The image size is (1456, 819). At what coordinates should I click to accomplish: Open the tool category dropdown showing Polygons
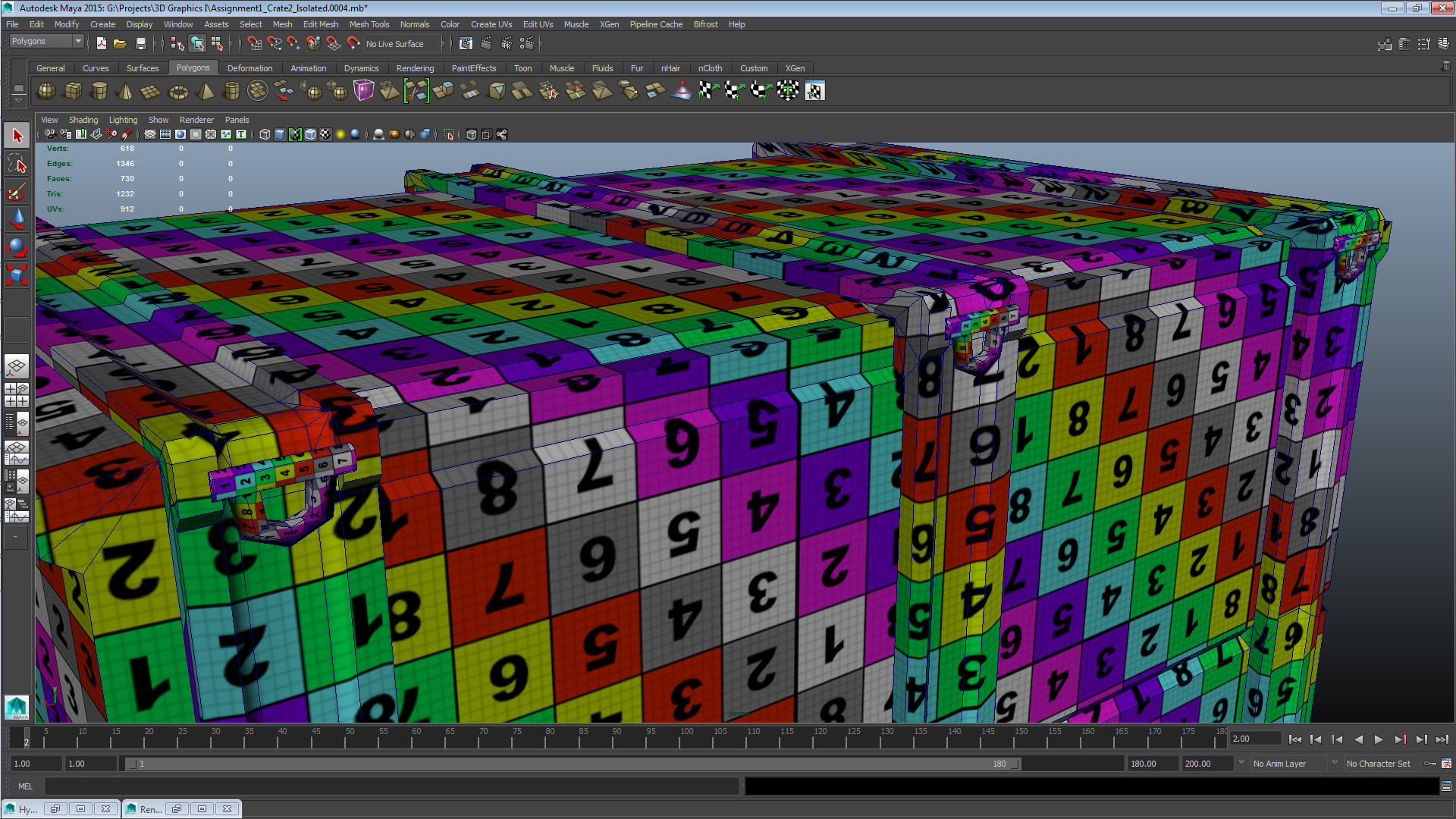[x=45, y=41]
